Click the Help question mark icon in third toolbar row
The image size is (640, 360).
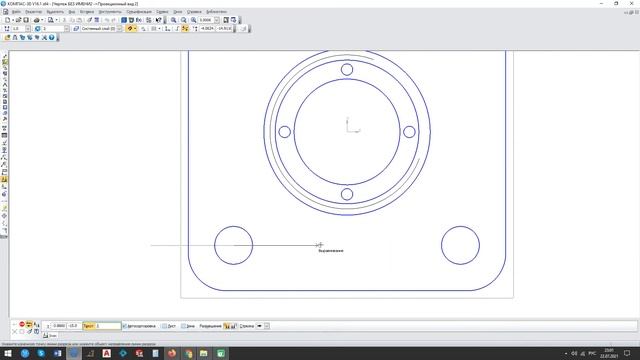(51, 38)
